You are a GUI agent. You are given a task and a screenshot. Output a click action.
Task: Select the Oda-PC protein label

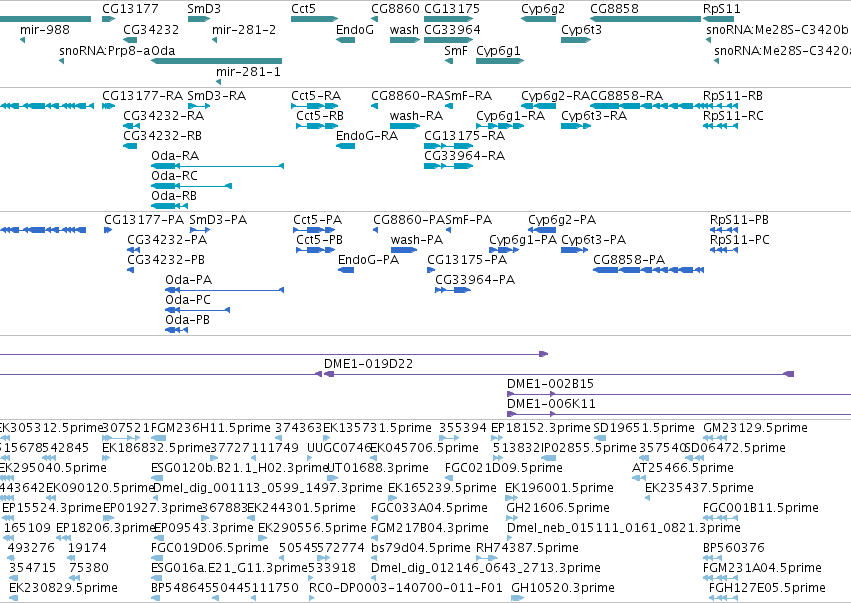(188, 301)
